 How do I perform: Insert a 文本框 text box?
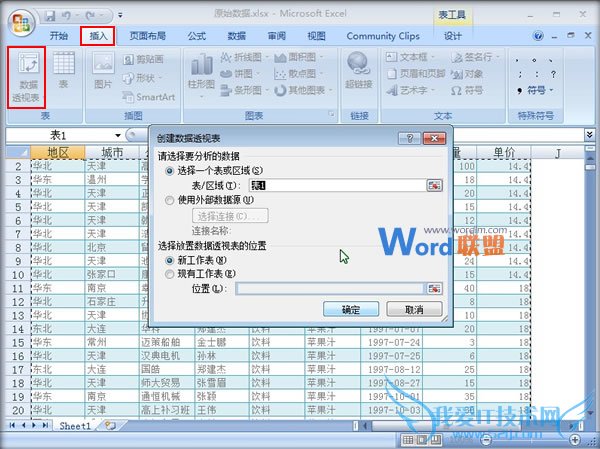410,57
